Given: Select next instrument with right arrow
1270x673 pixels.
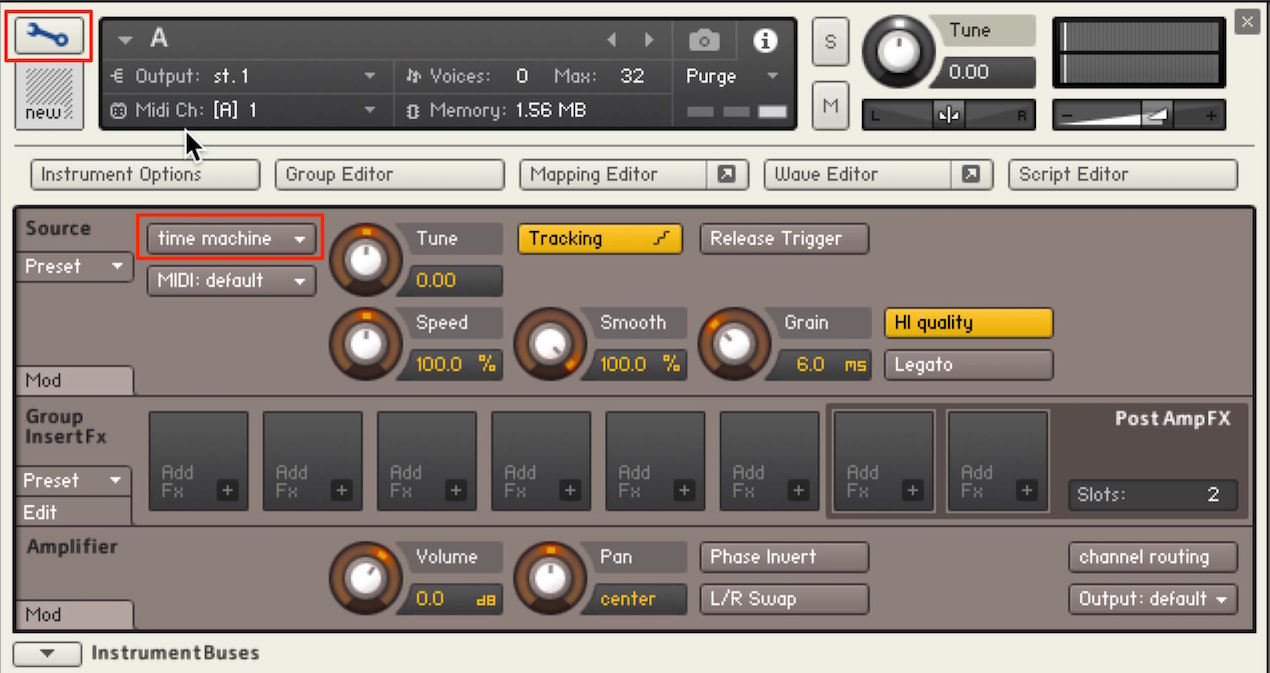Looking at the screenshot, I should coord(649,41).
